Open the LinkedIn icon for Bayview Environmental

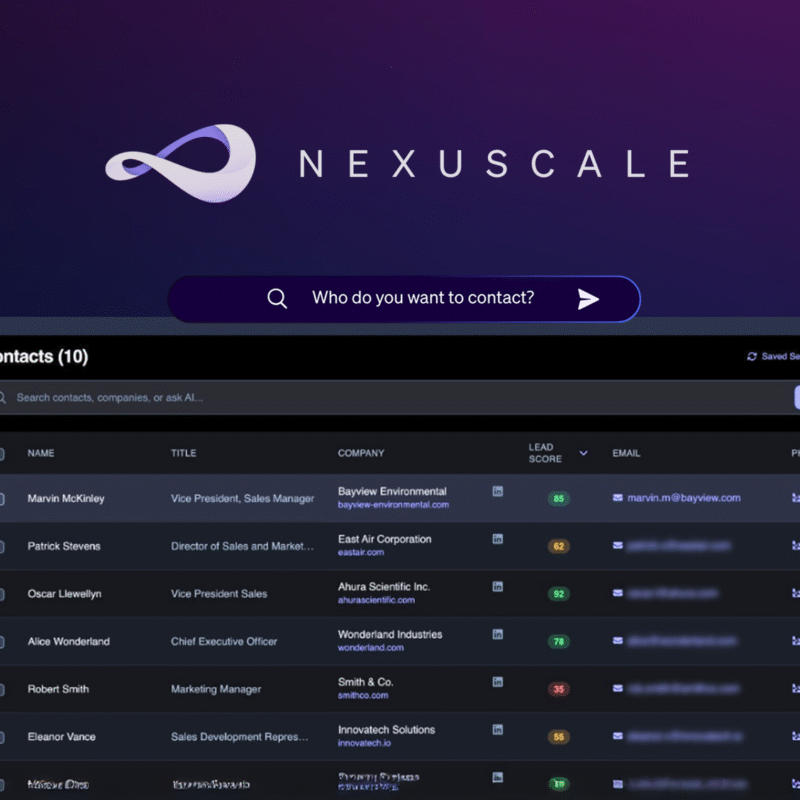pos(497,491)
